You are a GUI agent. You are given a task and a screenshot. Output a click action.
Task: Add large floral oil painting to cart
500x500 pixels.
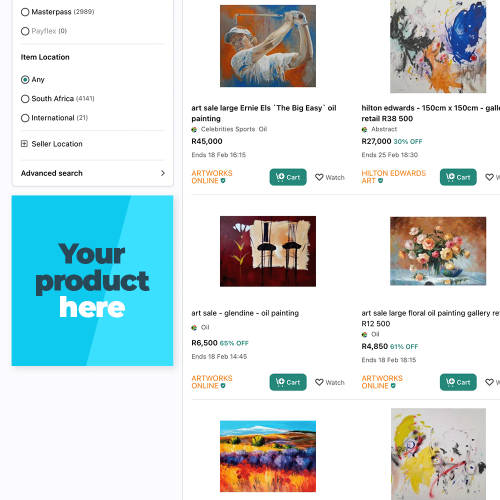click(458, 382)
